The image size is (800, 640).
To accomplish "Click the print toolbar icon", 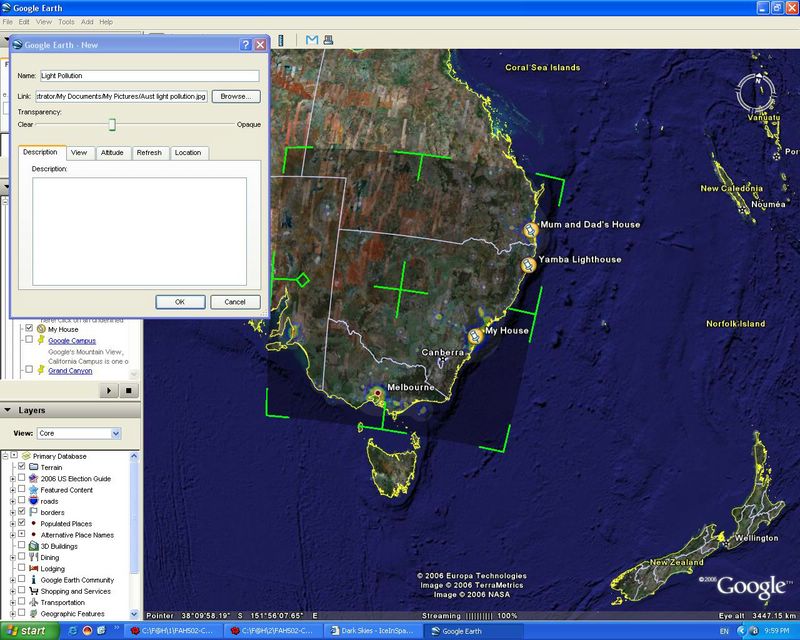I will pos(328,40).
